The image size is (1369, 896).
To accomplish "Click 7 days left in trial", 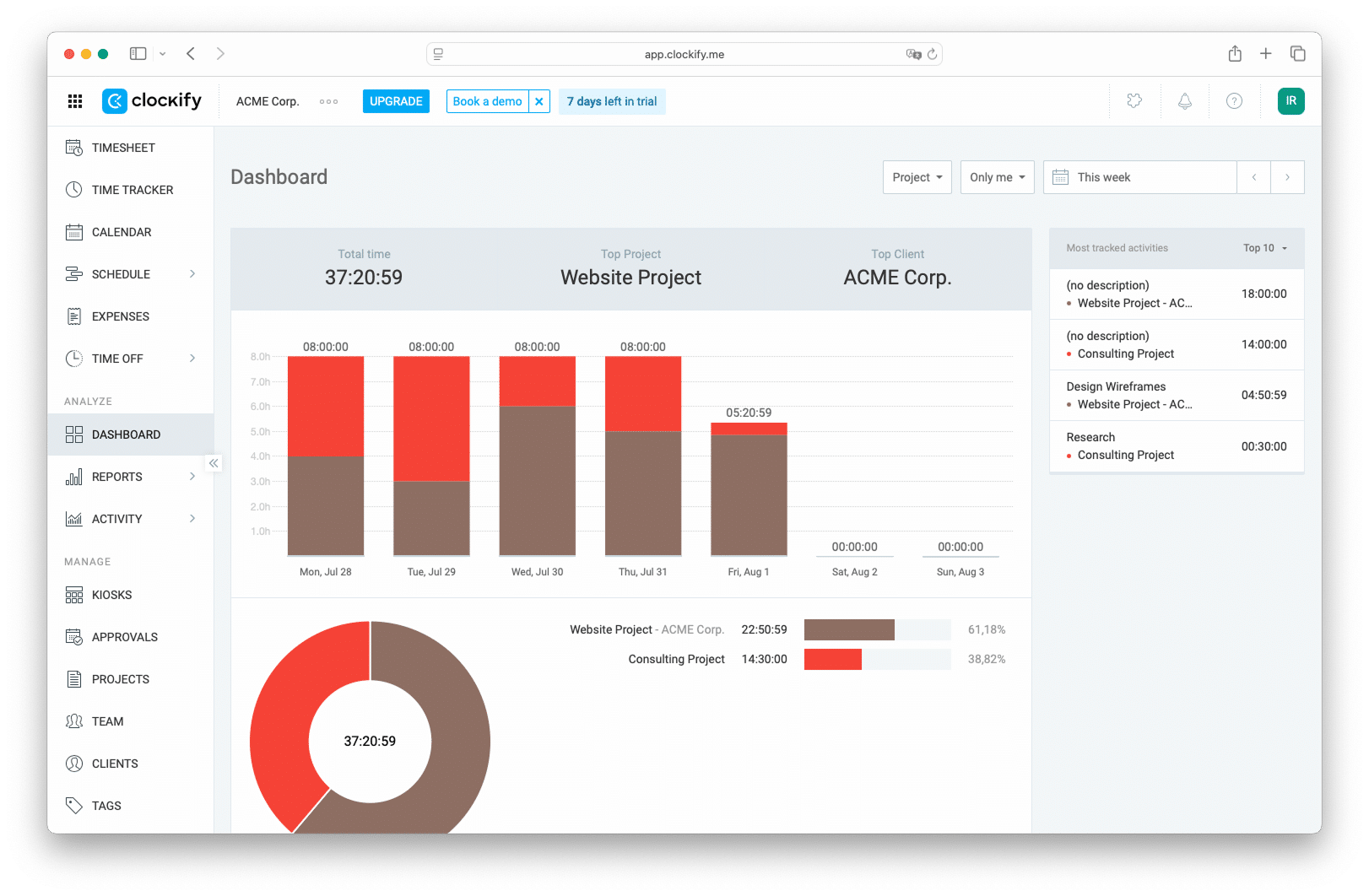I will (x=612, y=101).
